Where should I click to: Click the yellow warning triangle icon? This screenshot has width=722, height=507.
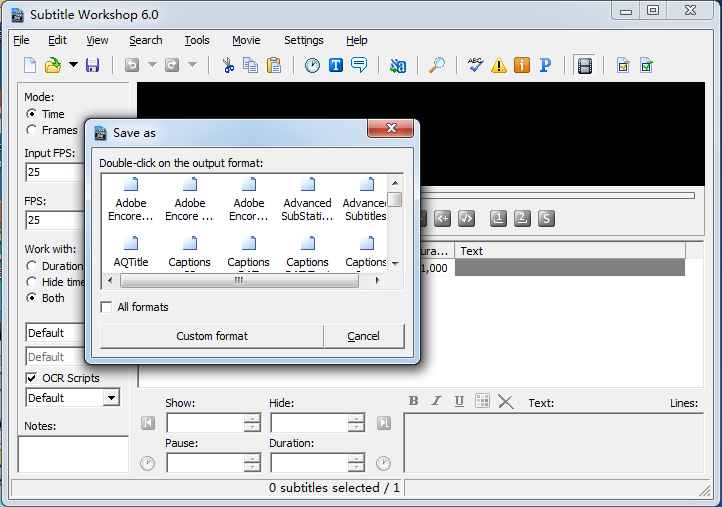(499, 66)
